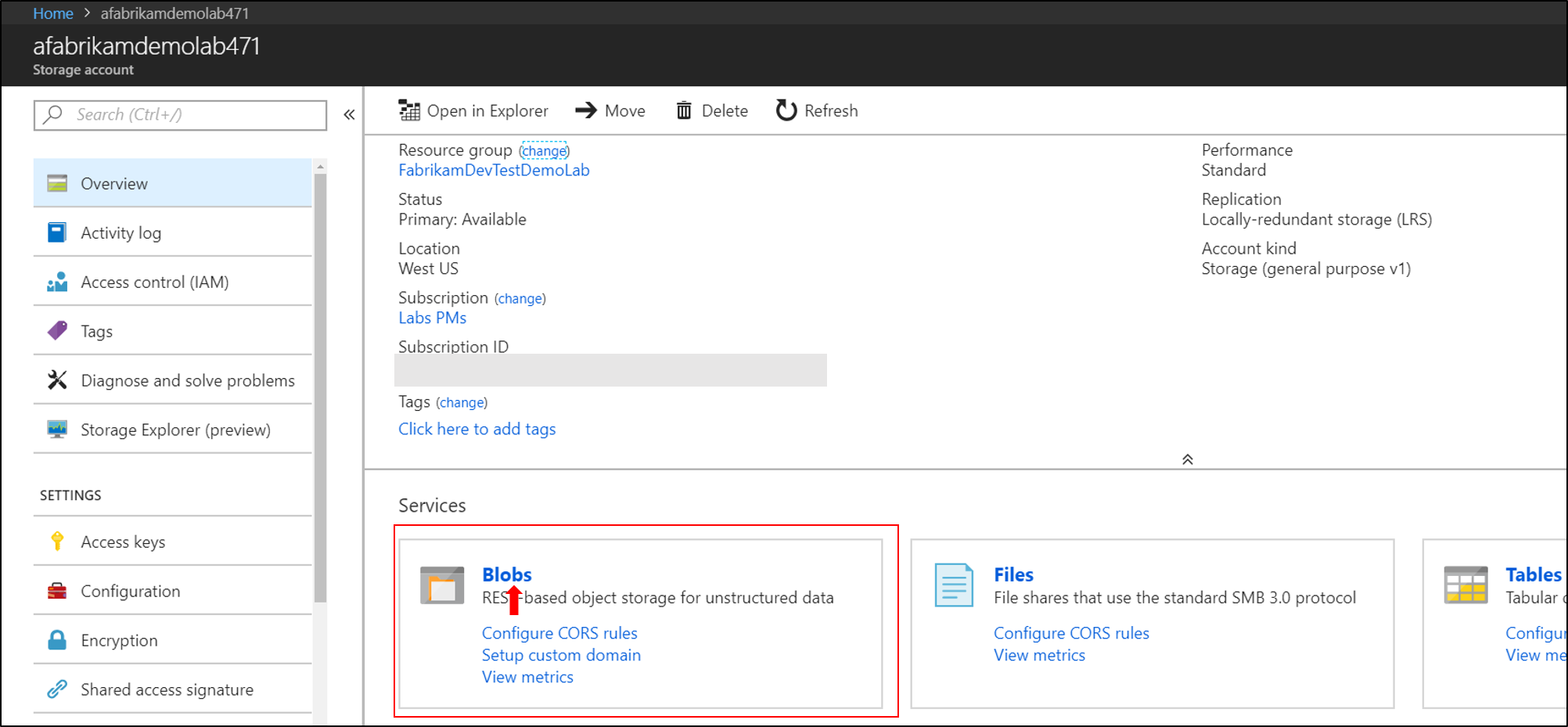Click the Open in Explorer icon
This screenshot has height=727, width=1568.
pos(409,110)
